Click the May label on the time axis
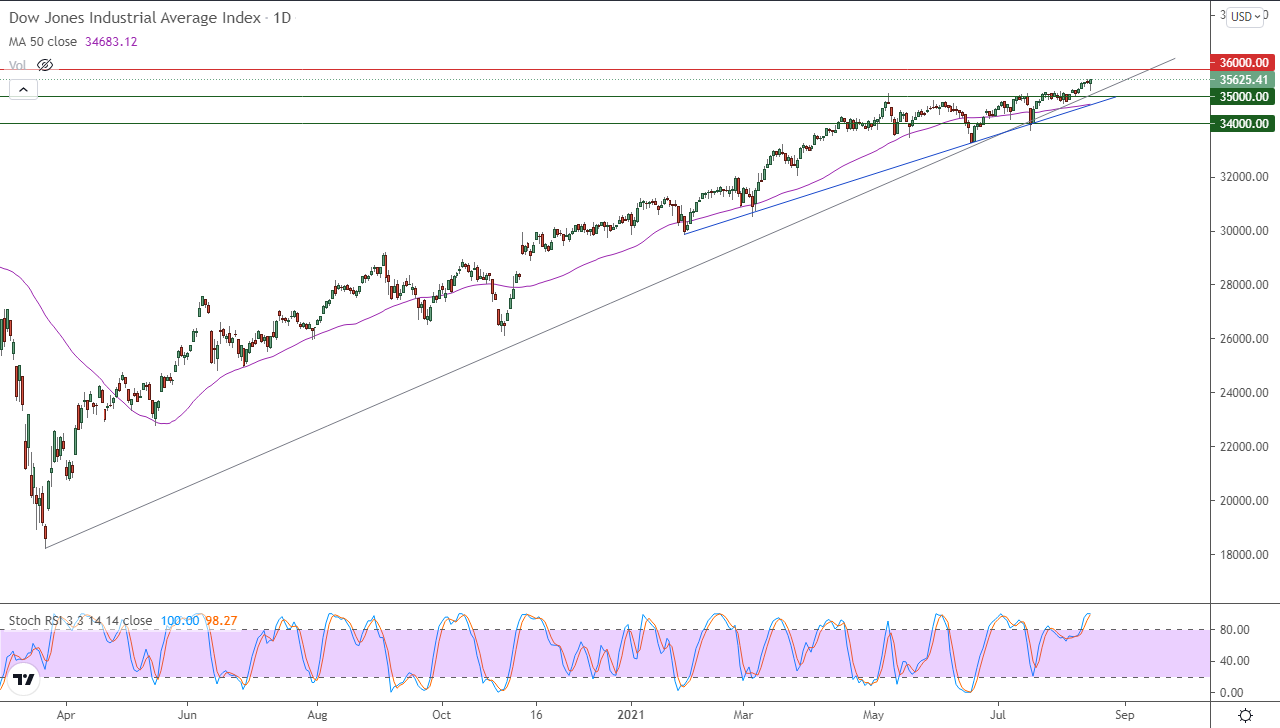Screen dimensions: 1280x728 tap(874, 716)
